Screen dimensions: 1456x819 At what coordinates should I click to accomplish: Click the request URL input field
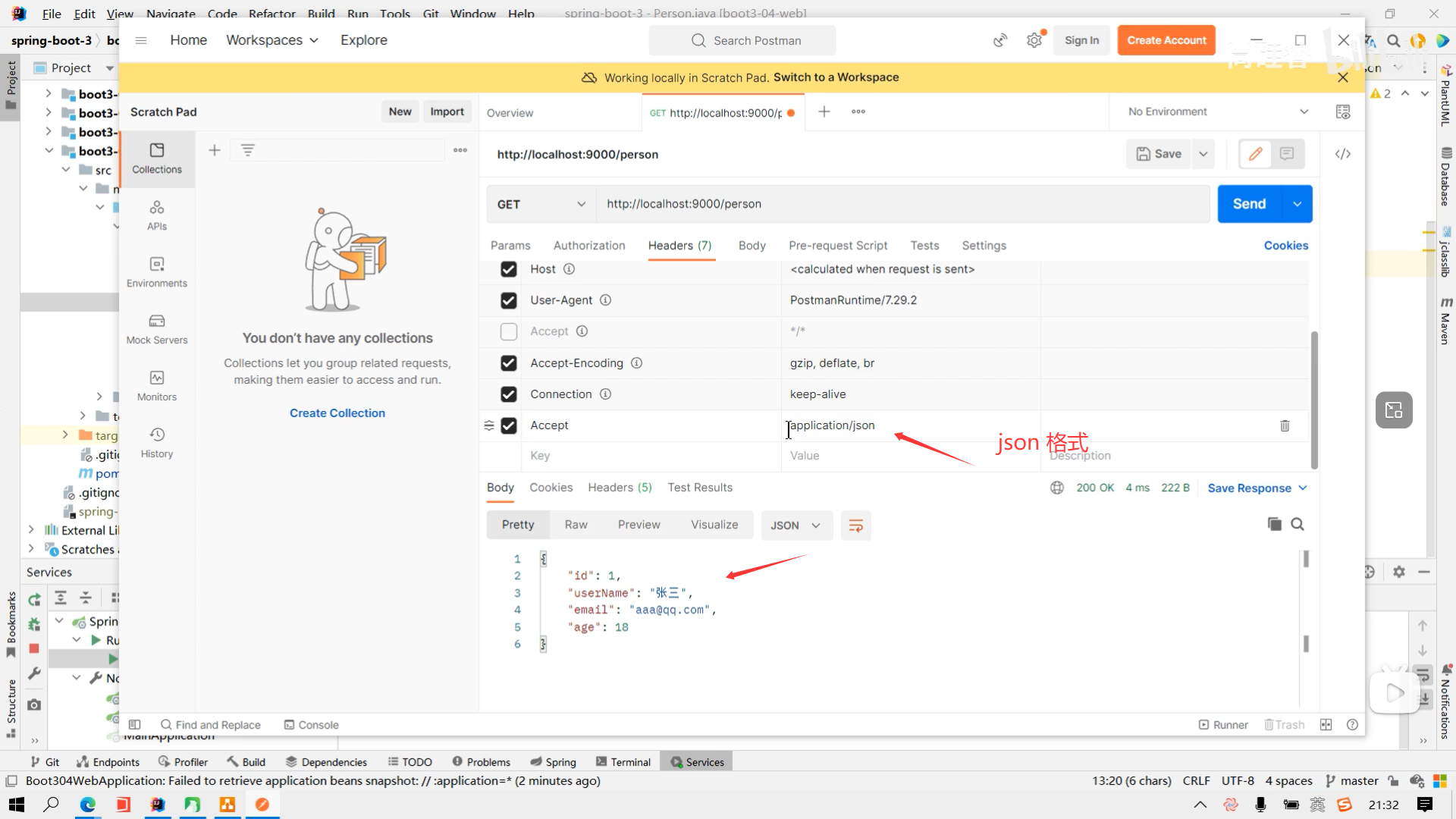click(x=902, y=204)
